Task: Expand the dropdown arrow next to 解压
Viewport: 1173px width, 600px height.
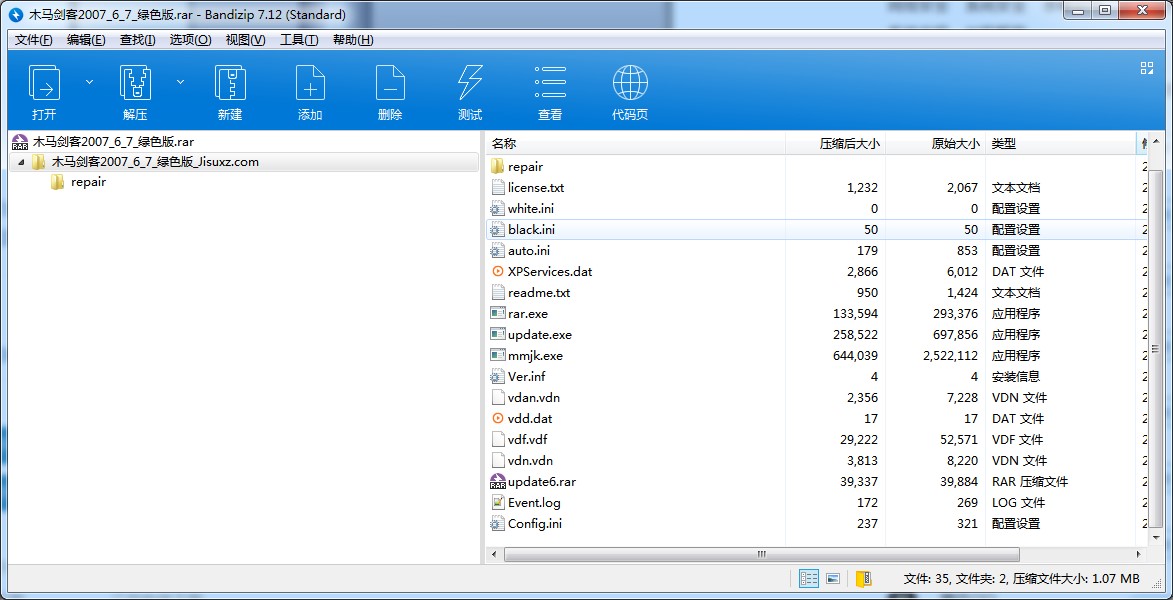Action: 181,82
